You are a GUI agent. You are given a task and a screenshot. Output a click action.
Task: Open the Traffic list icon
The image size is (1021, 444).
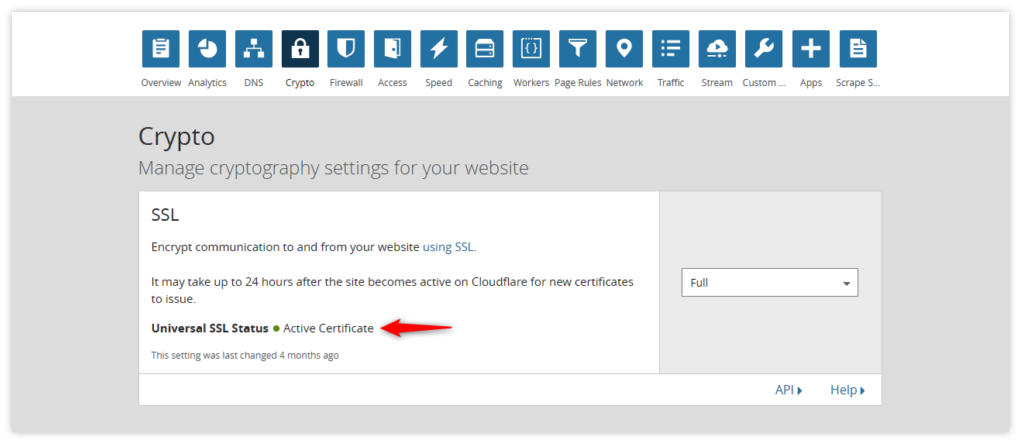[671, 49]
